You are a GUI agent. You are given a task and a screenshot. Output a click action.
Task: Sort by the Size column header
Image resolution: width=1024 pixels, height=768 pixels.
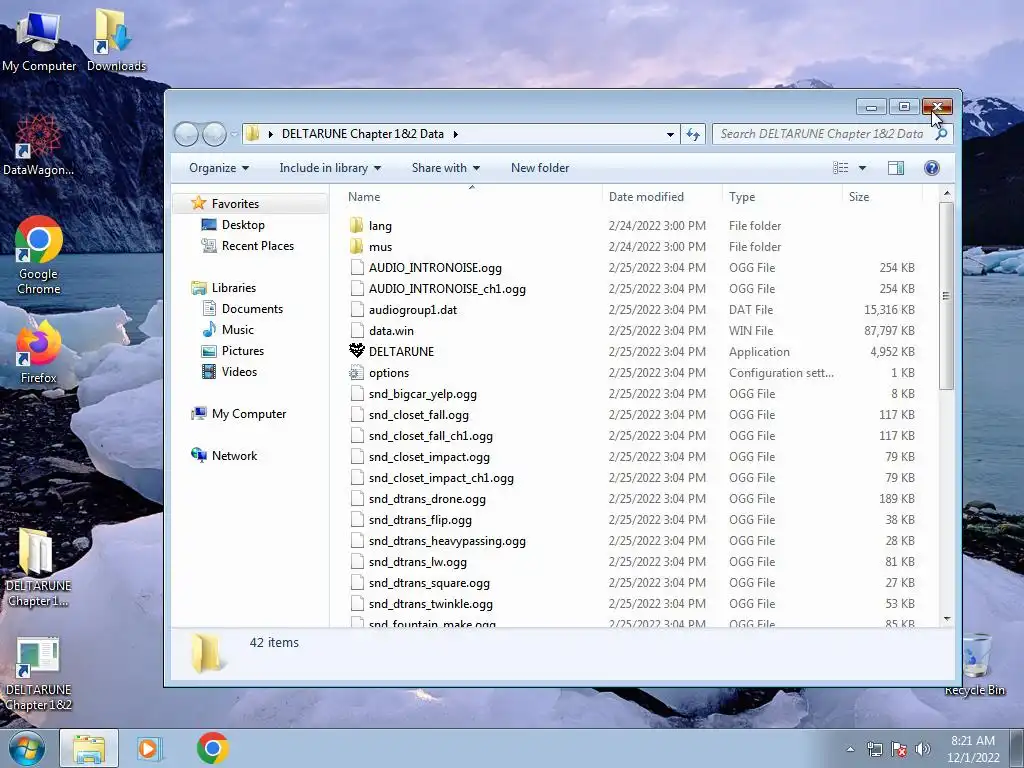tap(882, 197)
